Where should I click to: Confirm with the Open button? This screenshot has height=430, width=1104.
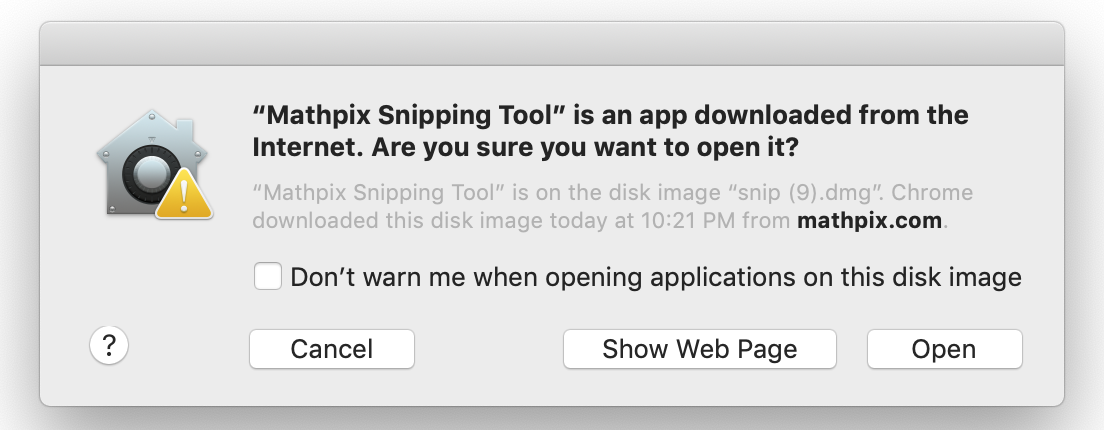(944, 349)
